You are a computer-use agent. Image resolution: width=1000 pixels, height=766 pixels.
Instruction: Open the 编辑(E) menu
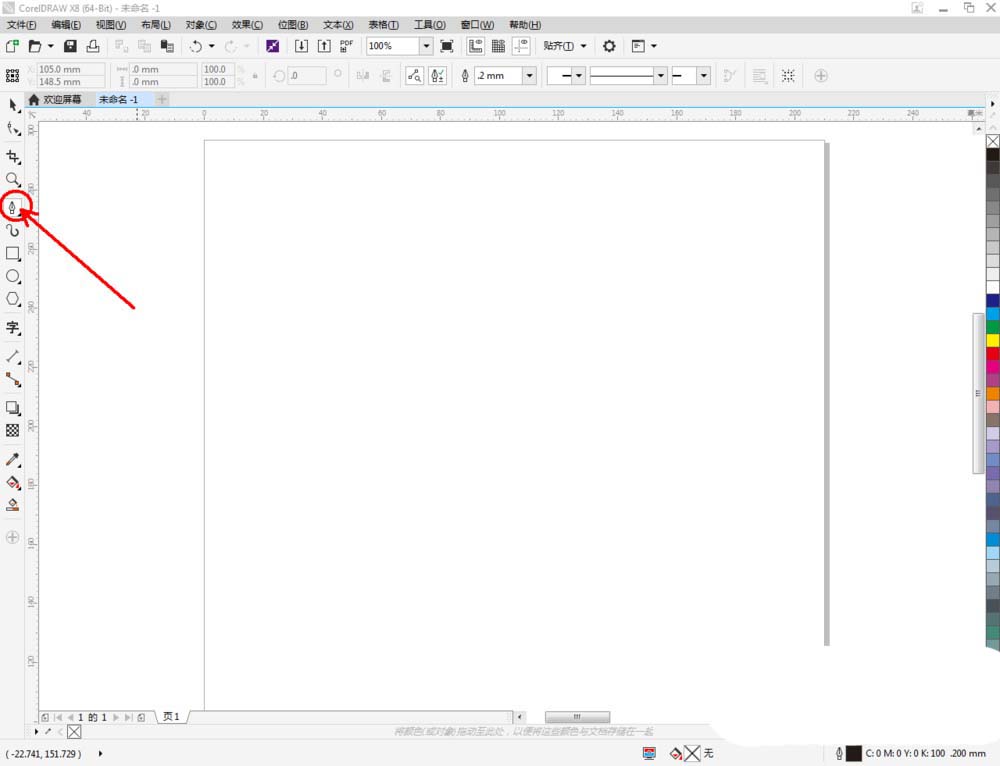[66, 25]
